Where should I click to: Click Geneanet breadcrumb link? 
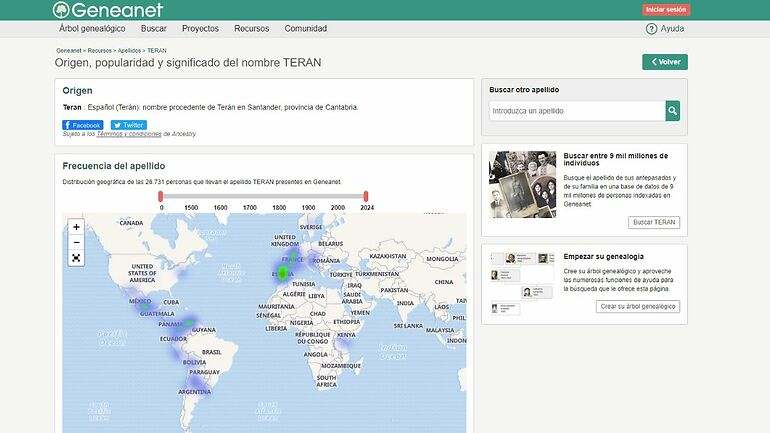(x=68, y=51)
